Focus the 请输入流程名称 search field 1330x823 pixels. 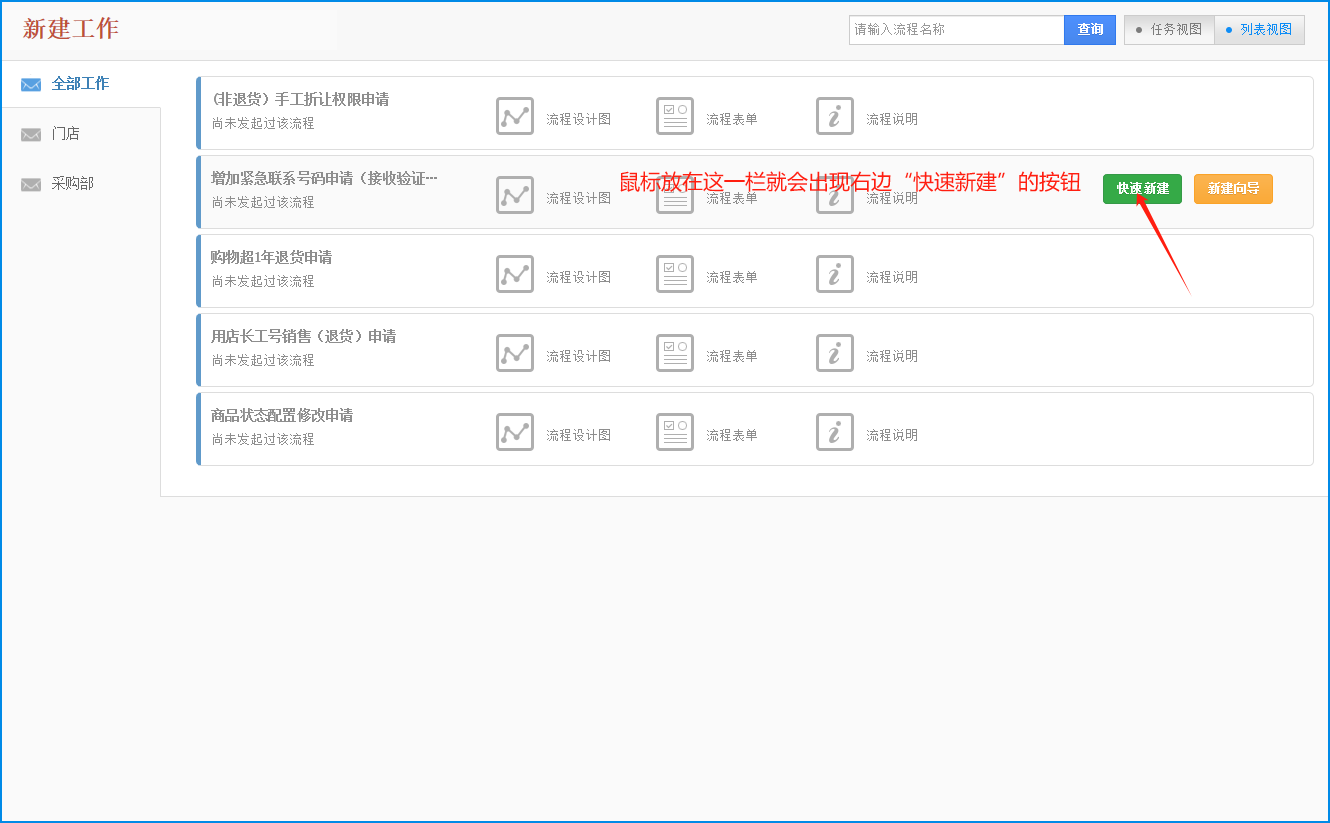coord(956,30)
